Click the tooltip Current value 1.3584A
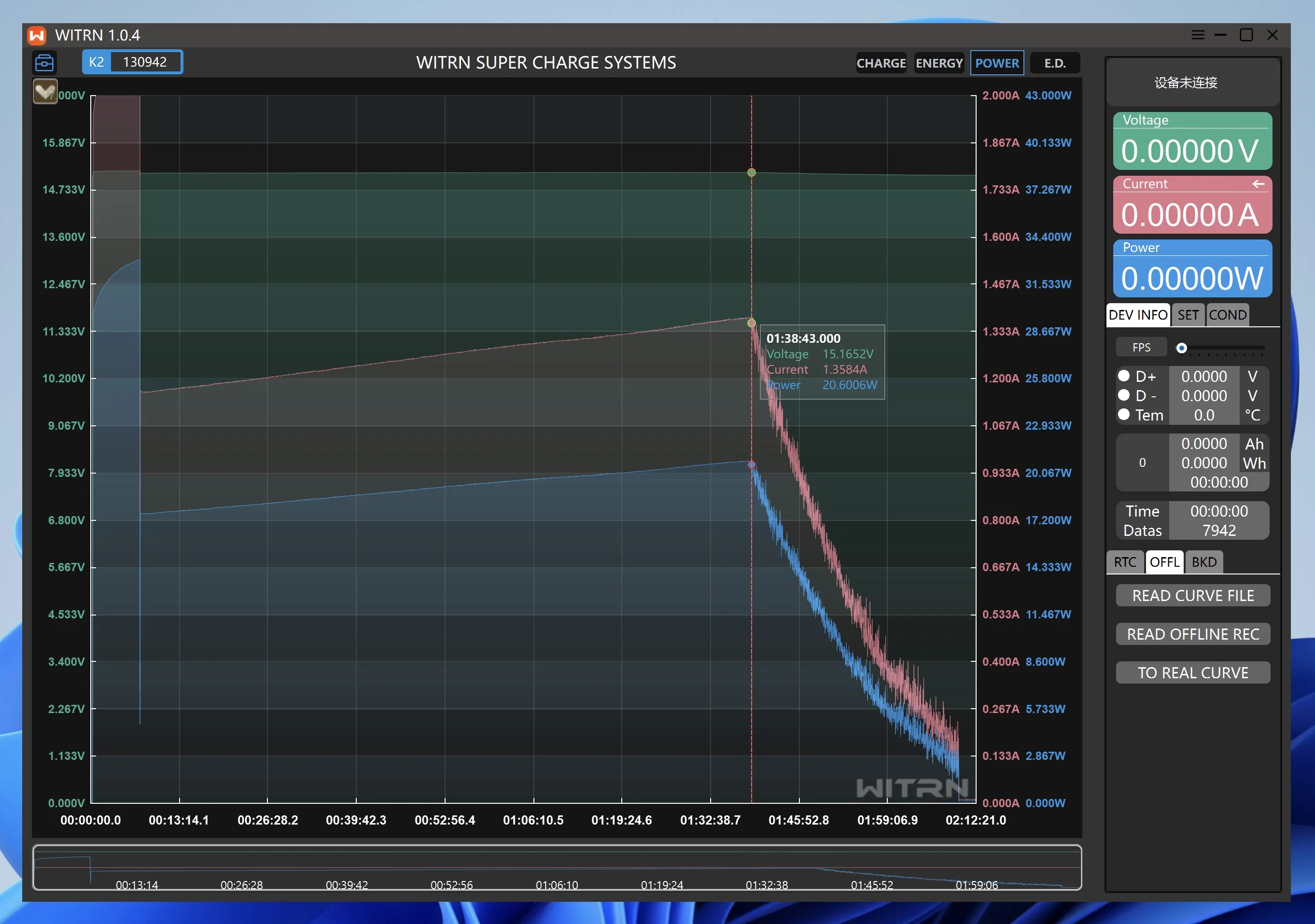 (x=845, y=369)
